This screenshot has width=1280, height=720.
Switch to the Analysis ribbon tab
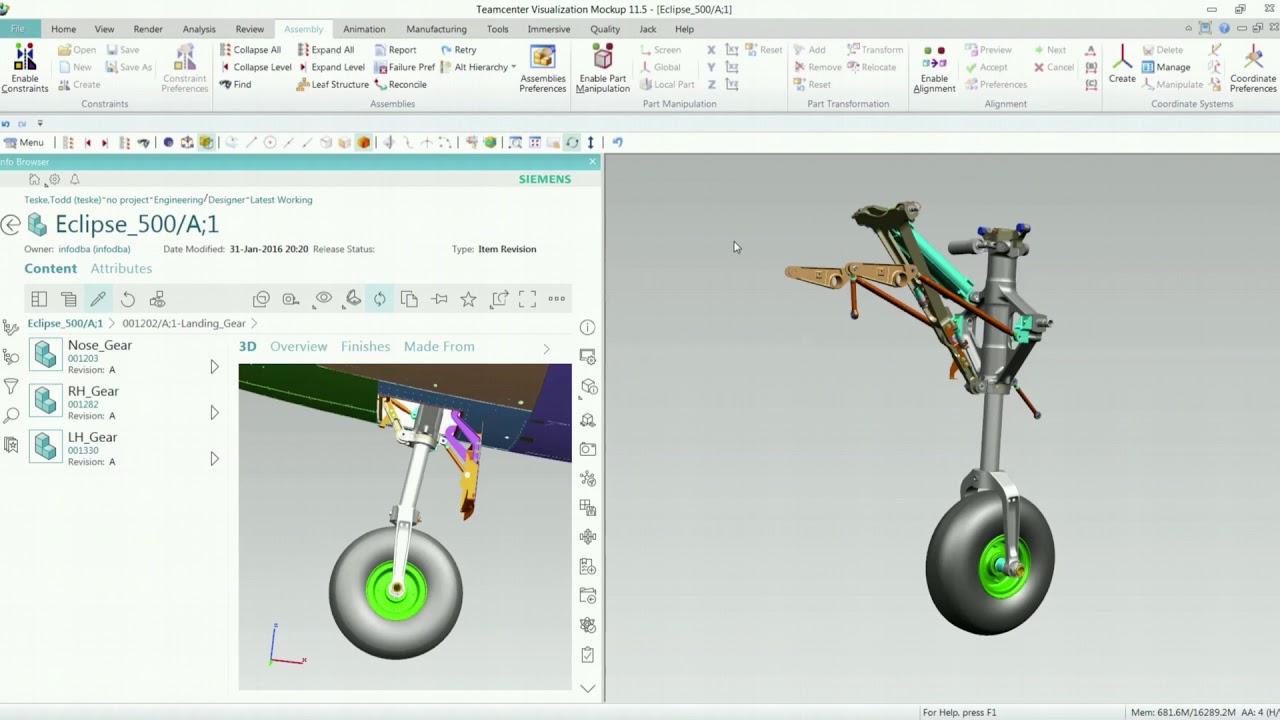tap(199, 29)
